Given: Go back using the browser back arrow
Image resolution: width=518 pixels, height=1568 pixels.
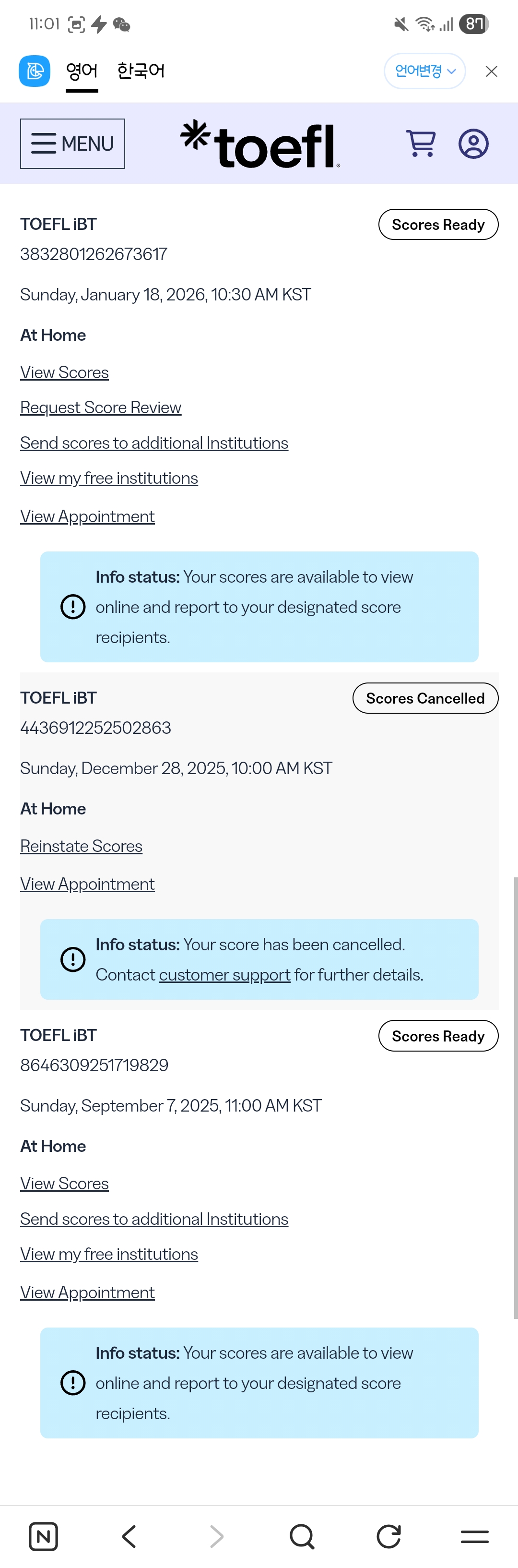Looking at the screenshot, I should [x=129, y=1536].
